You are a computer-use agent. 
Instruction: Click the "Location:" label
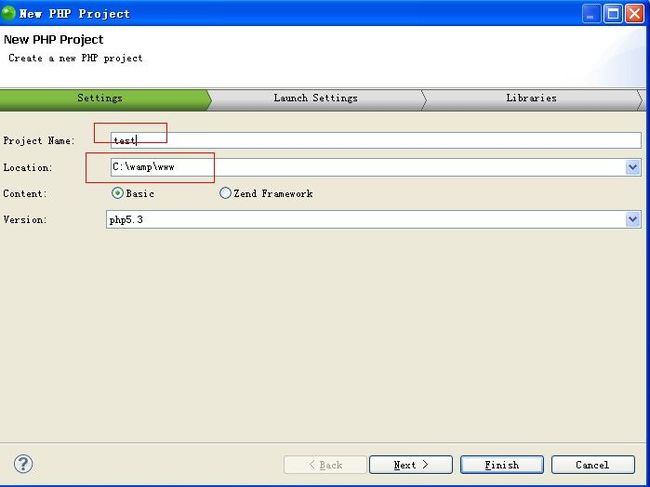(x=28, y=168)
